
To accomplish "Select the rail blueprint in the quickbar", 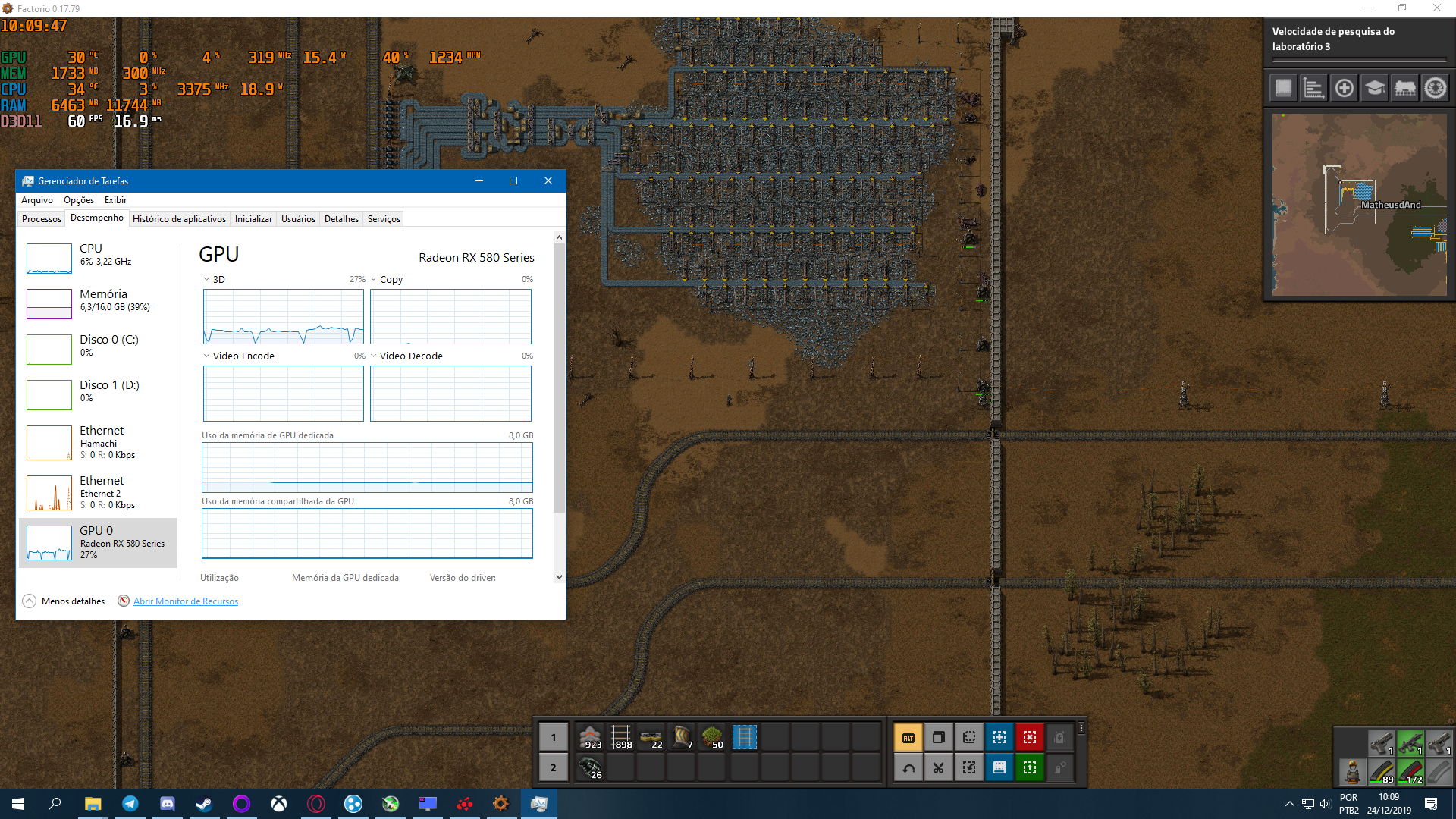I will pyautogui.click(x=744, y=736).
